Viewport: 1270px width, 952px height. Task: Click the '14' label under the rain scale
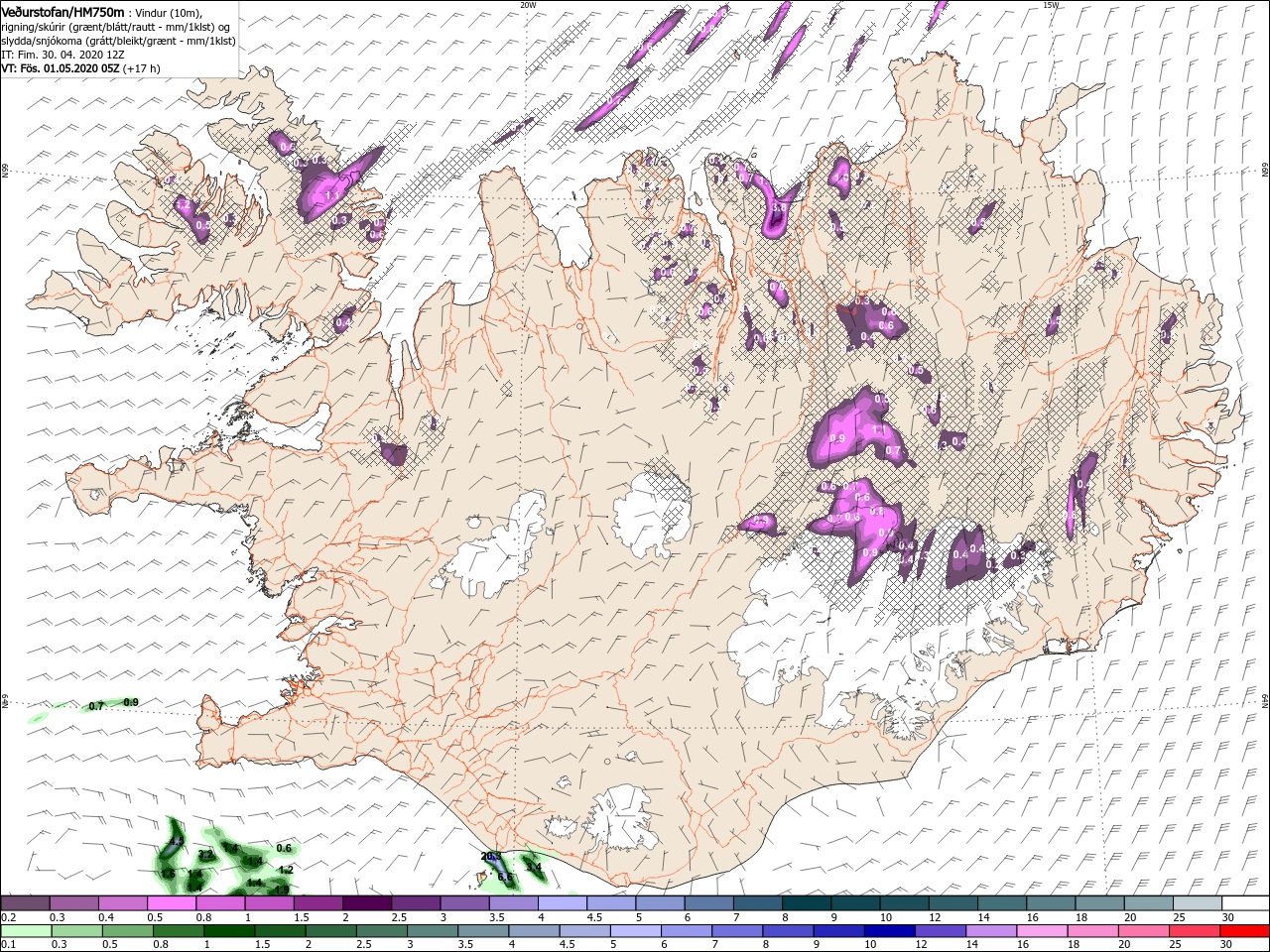click(972, 946)
